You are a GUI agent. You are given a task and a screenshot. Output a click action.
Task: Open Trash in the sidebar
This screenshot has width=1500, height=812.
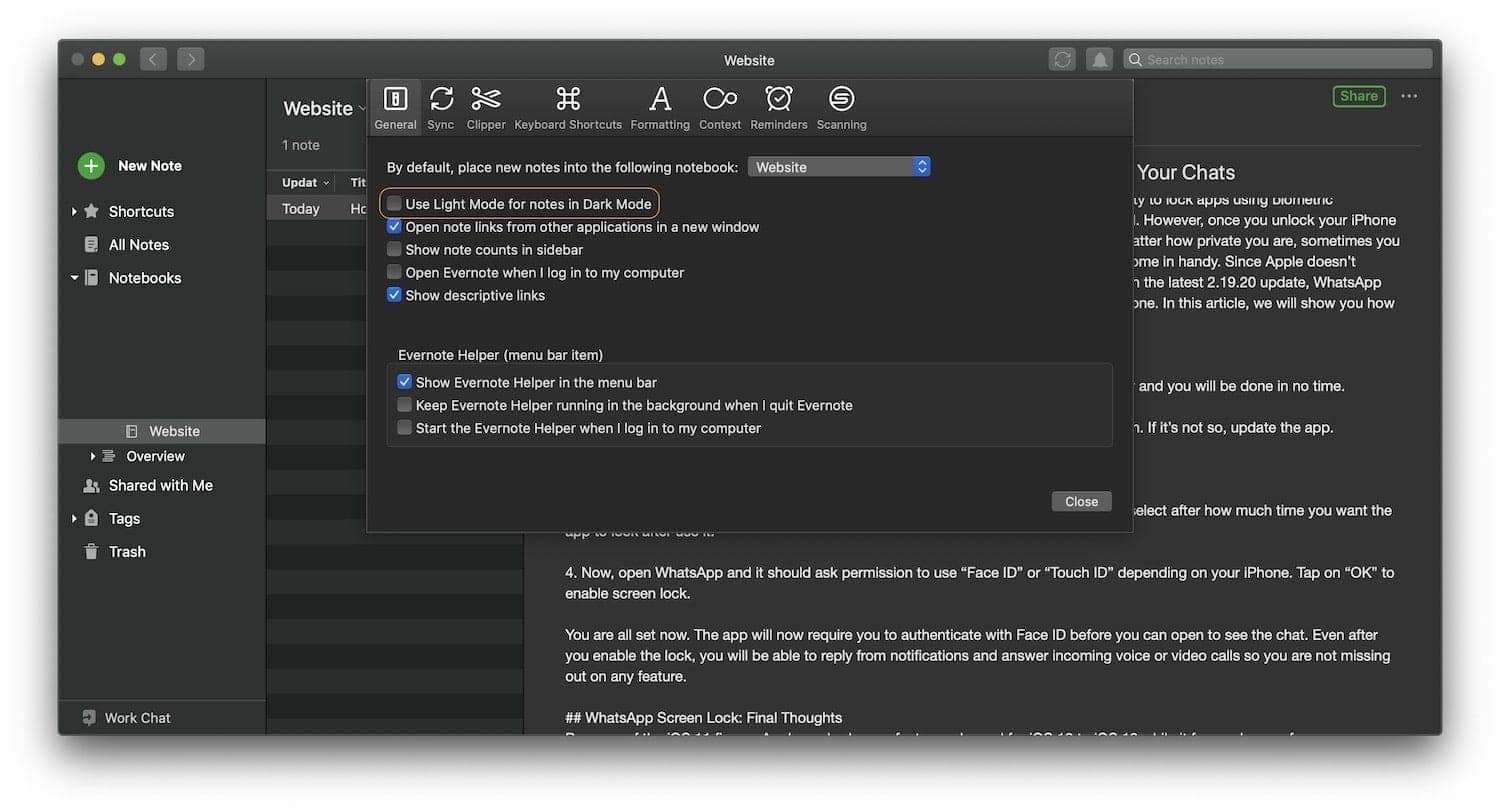[x=126, y=552]
